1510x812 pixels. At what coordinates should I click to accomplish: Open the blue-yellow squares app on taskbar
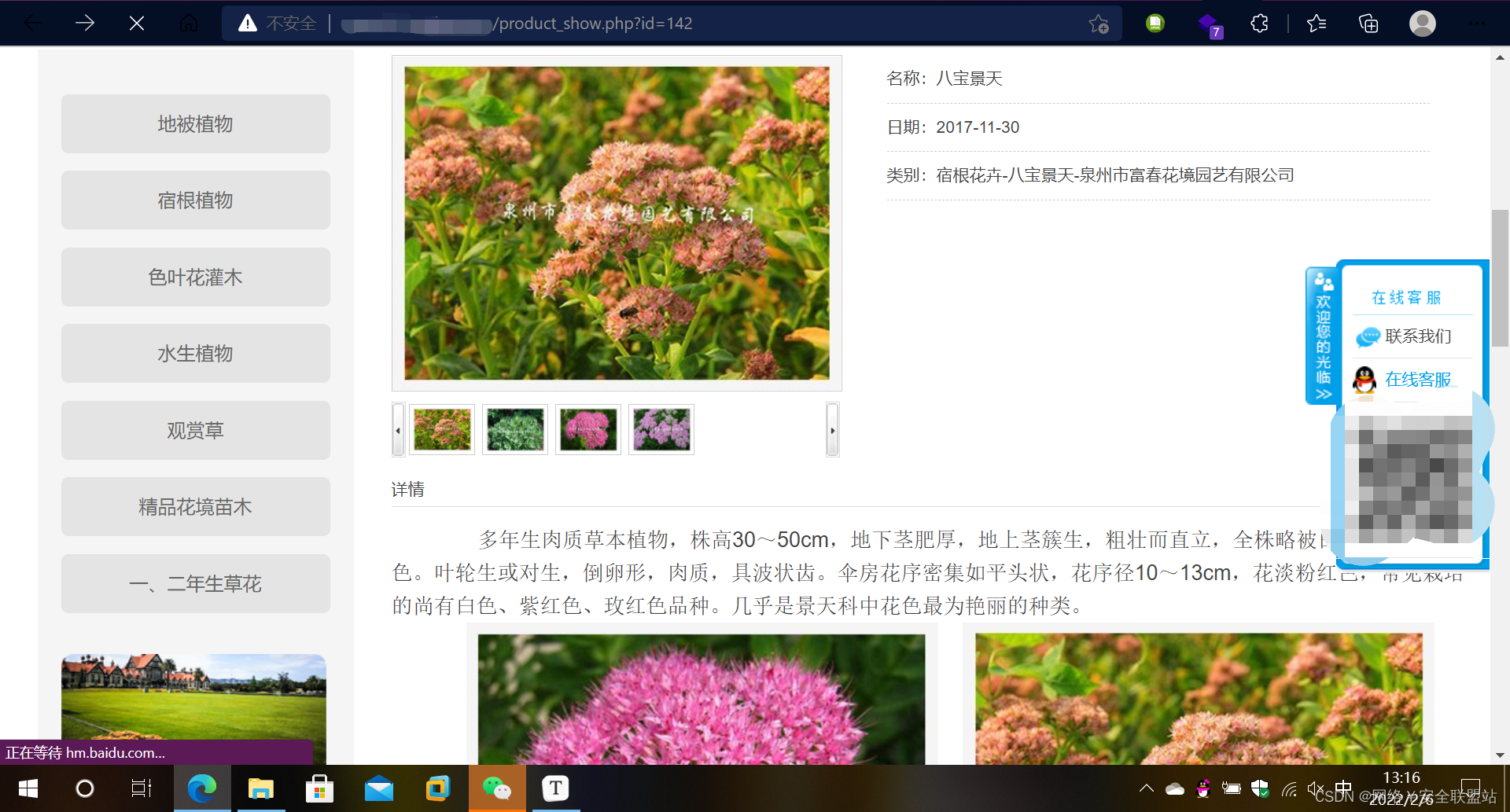[438, 788]
